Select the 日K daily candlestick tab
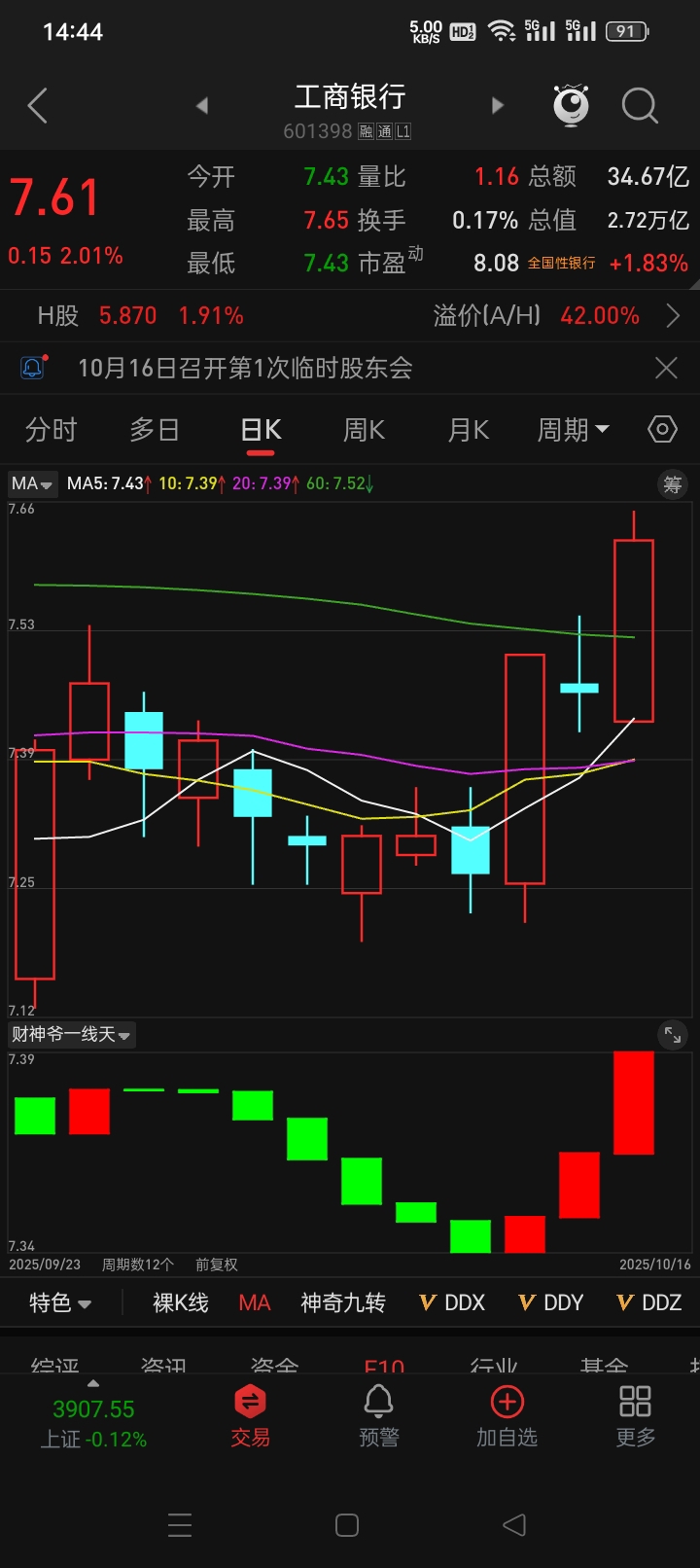Screen dimensions: 700x1568 coord(261,429)
